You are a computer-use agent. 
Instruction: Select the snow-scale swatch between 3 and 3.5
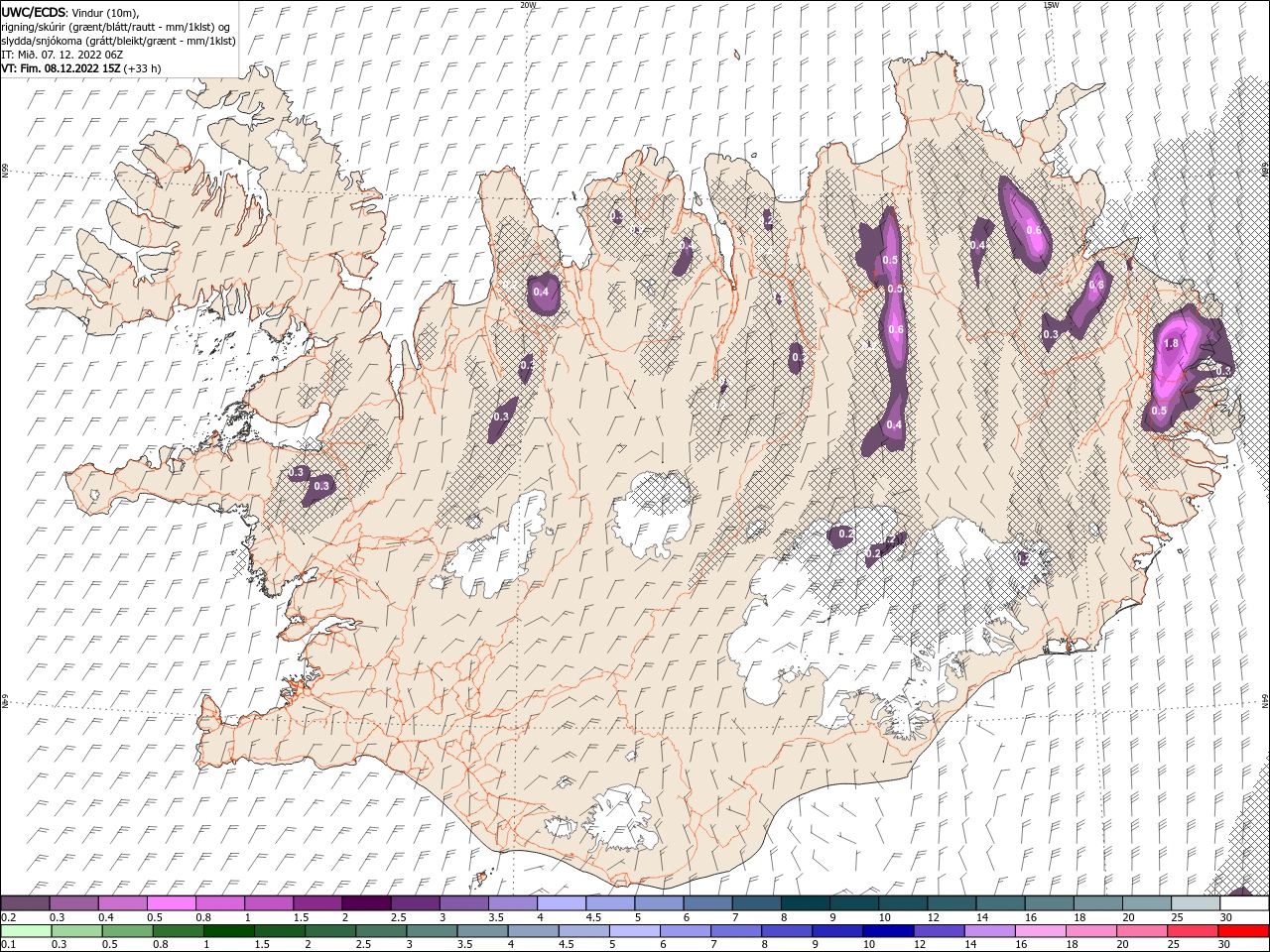pos(464,903)
